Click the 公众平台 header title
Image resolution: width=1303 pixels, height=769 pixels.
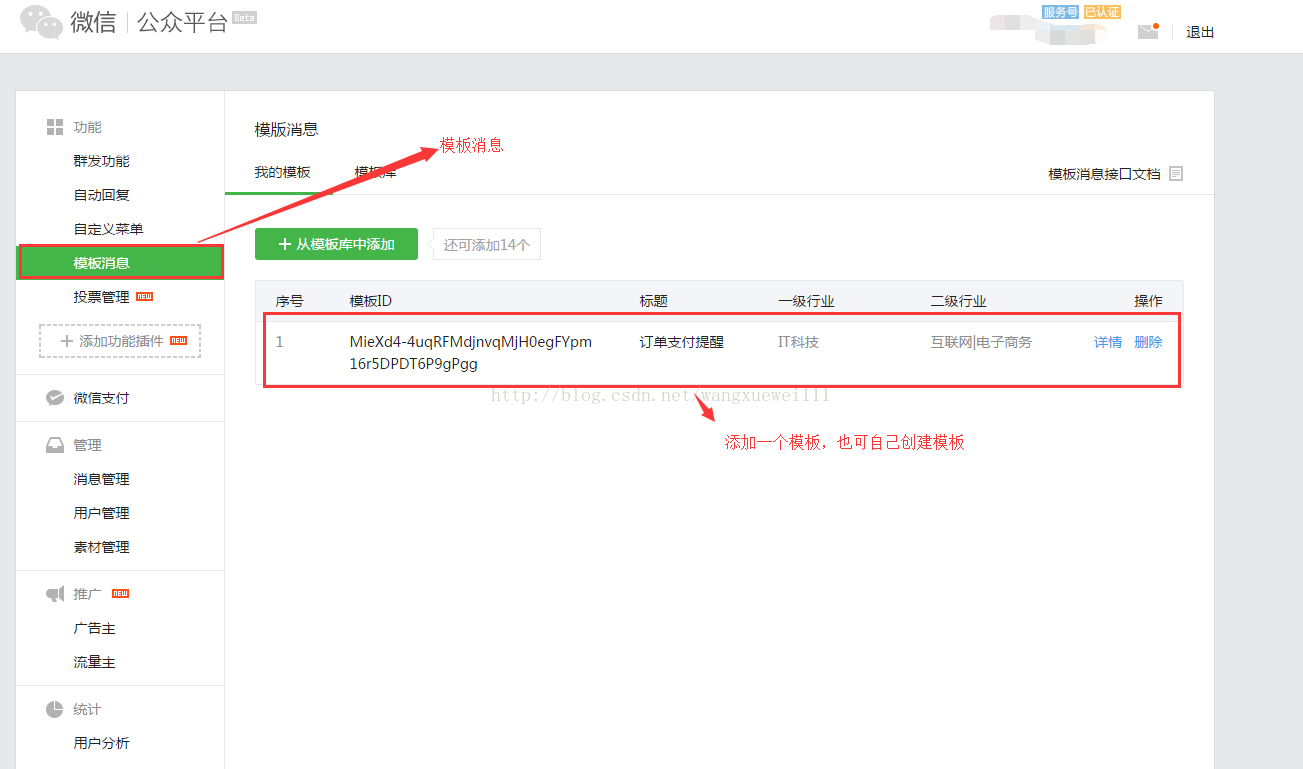182,22
